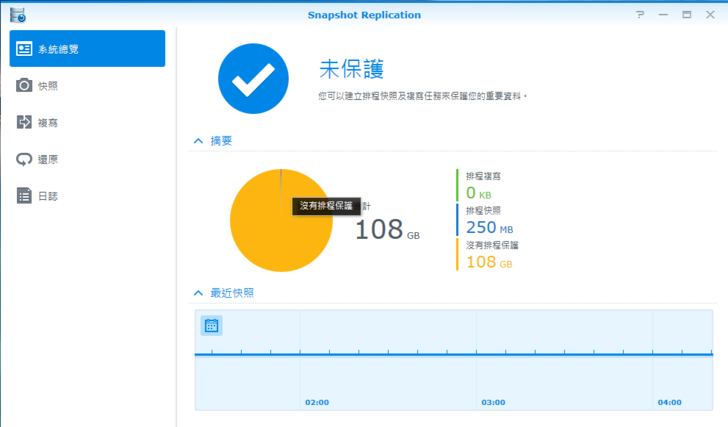Click the 複寫 replication icon in sidebar
Viewport: 728px width, 427px height.
pyautogui.click(x=24, y=122)
